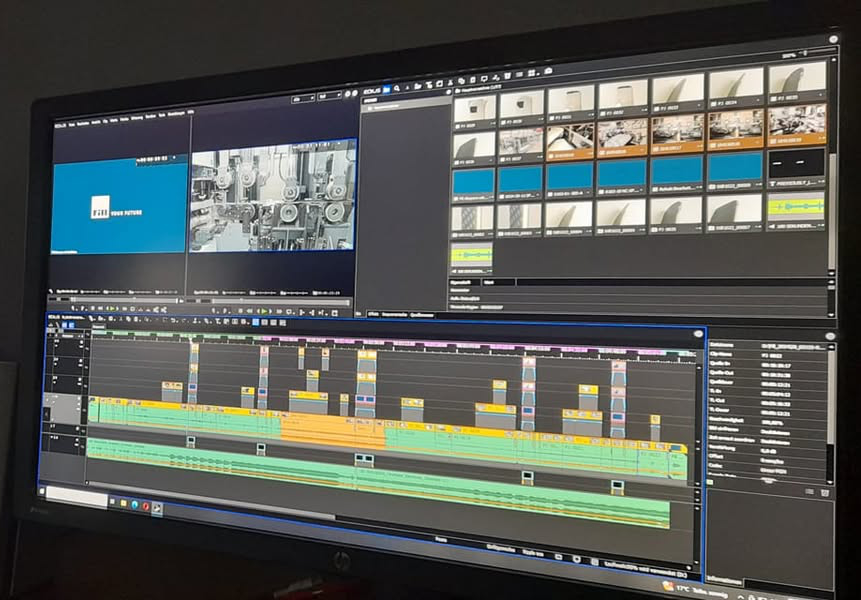Click the search magnifier icon in the bin toolbar
This screenshot has width=861, height=600.
click(397, 88)
